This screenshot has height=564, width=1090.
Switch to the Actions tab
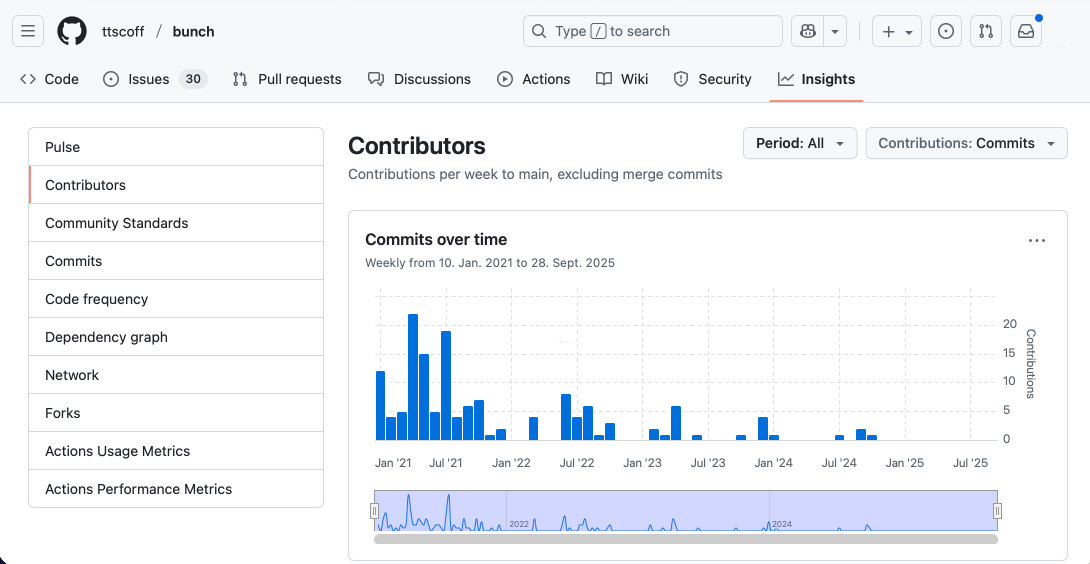coord(534,79)
